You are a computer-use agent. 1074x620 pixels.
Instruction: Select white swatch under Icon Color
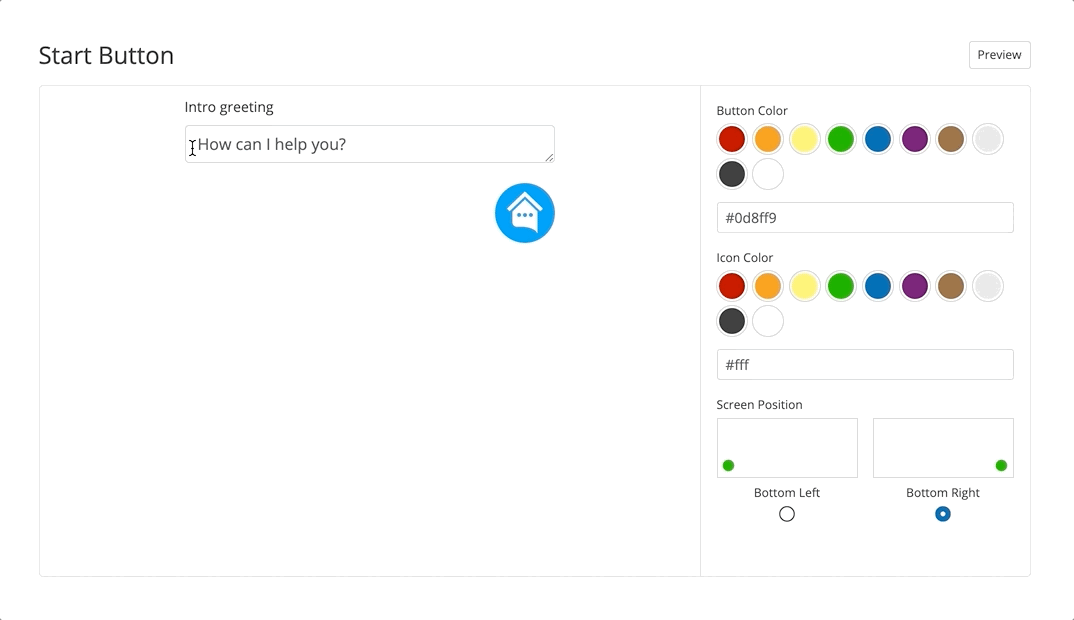[x=768, y=321]
